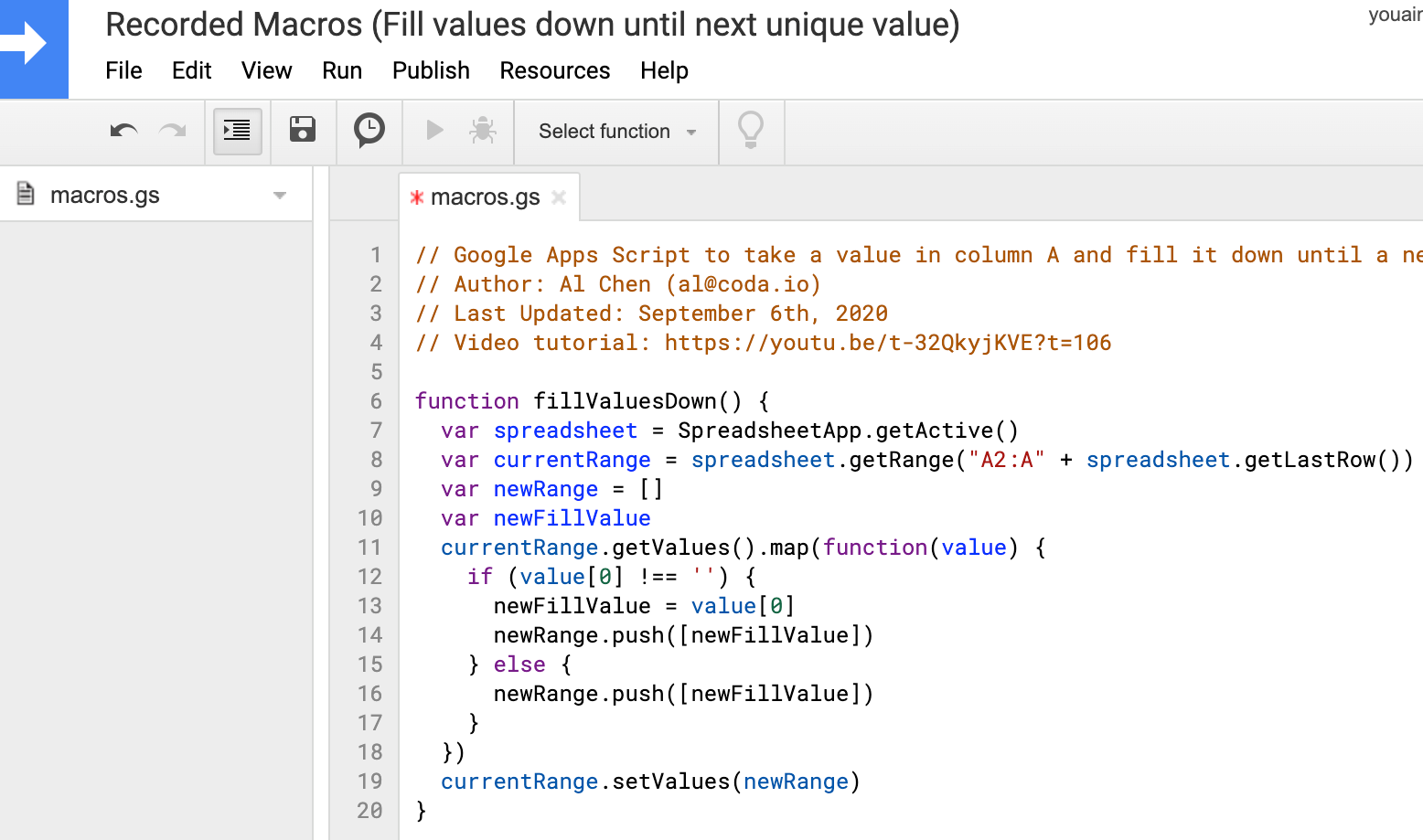Rename the project by clicking the Recorded Macros title

(x=532, y=25)
